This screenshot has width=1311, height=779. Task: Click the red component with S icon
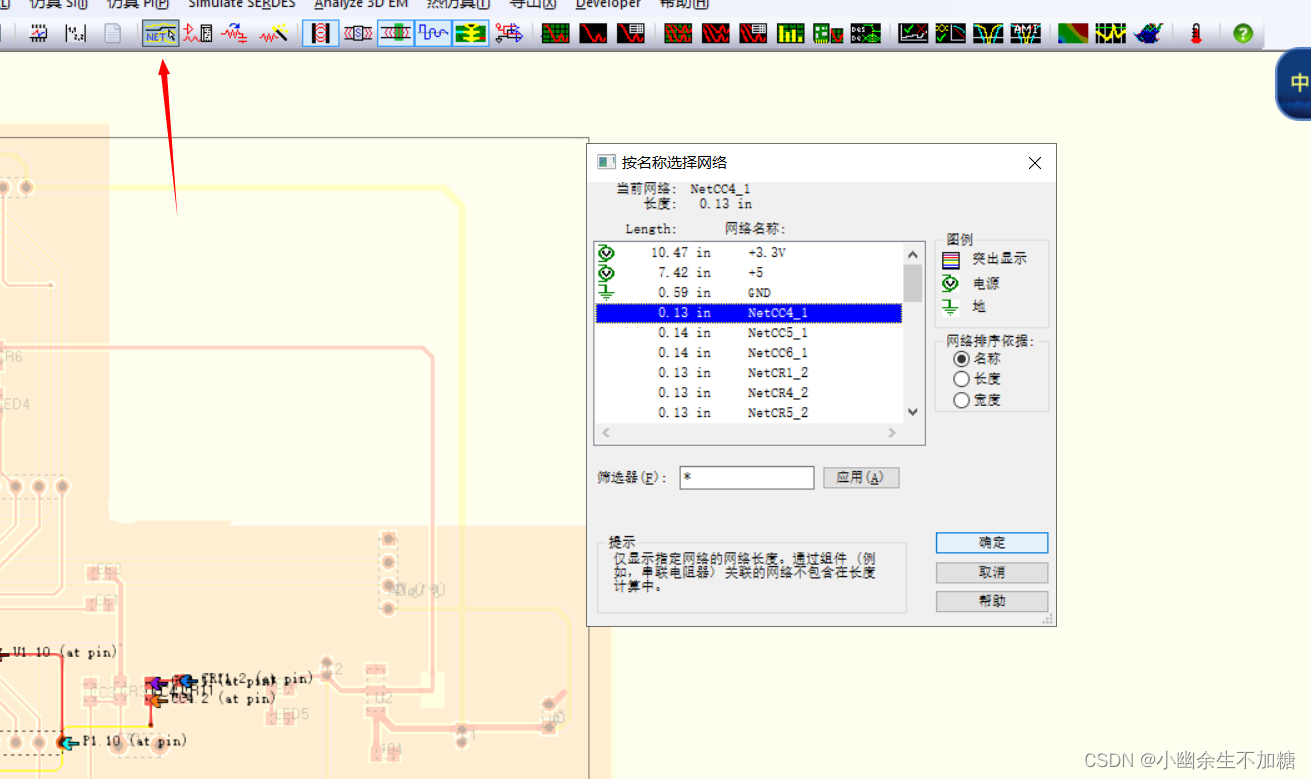358,33
